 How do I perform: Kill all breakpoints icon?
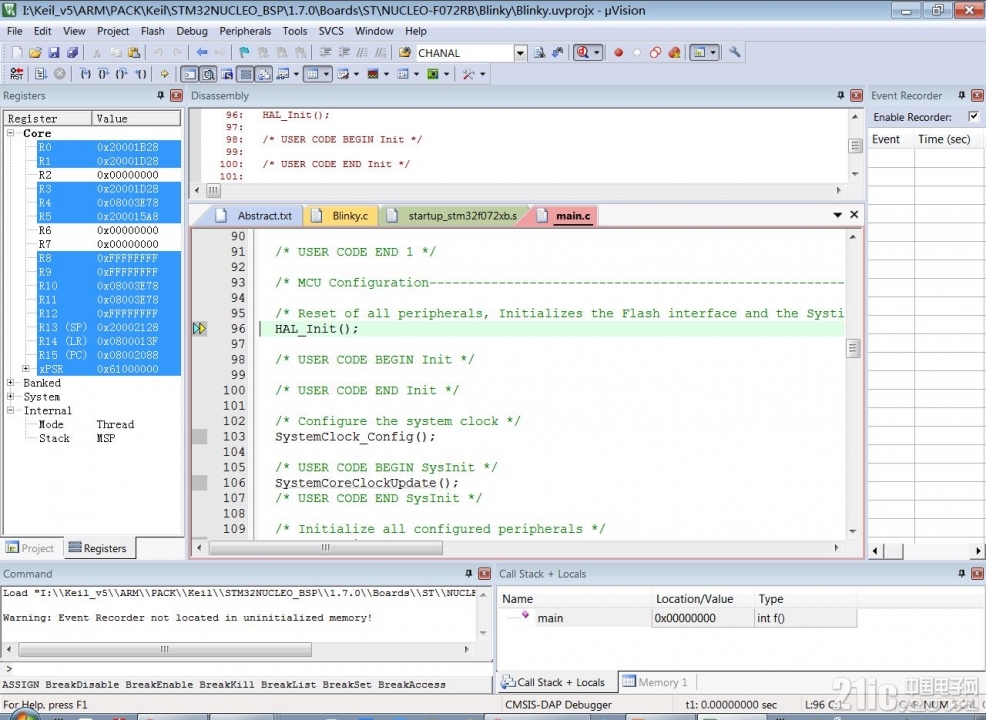tap(674, 53)
